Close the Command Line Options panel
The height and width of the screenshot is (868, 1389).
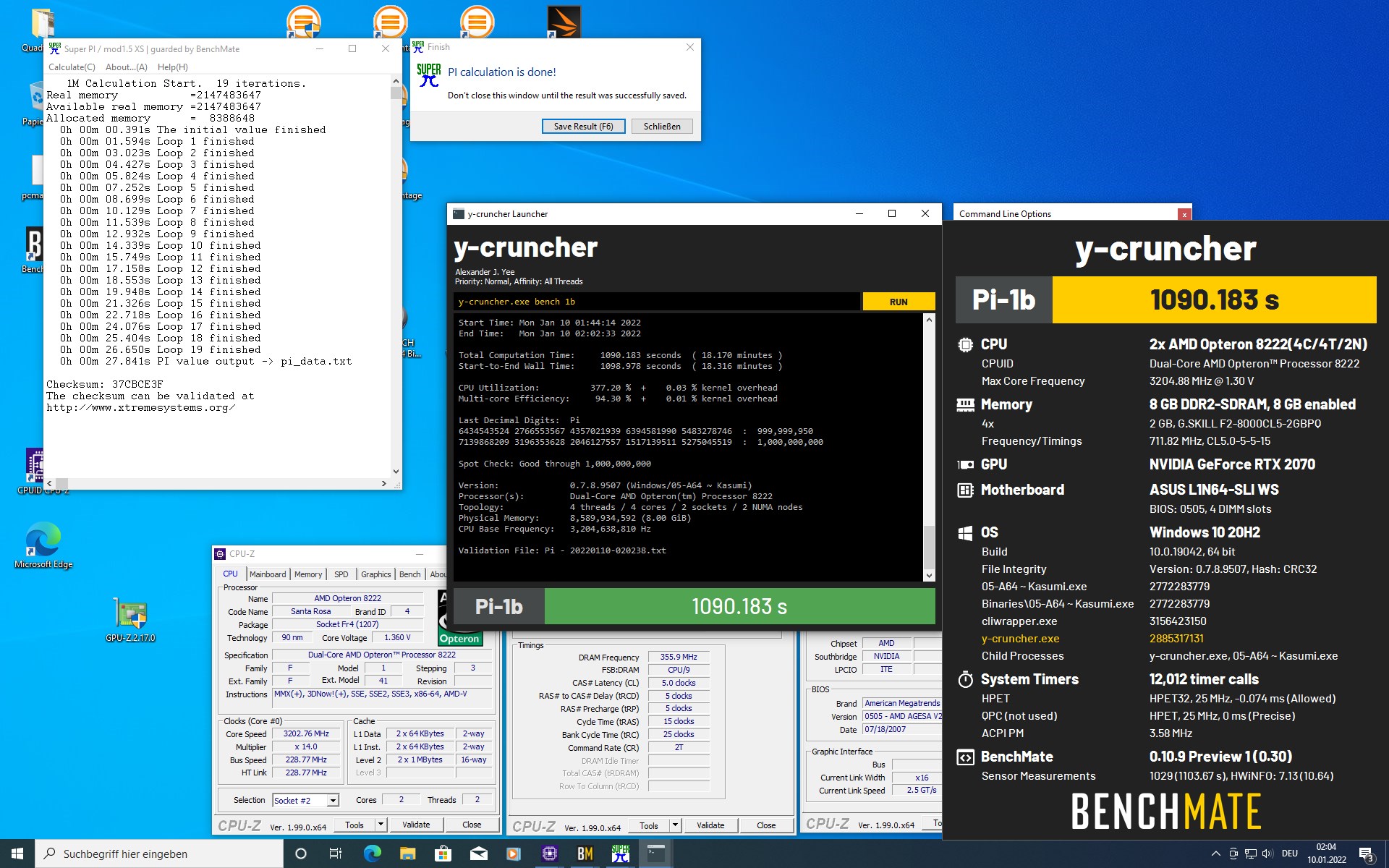pyautogui.click(x=1184, y=214)
